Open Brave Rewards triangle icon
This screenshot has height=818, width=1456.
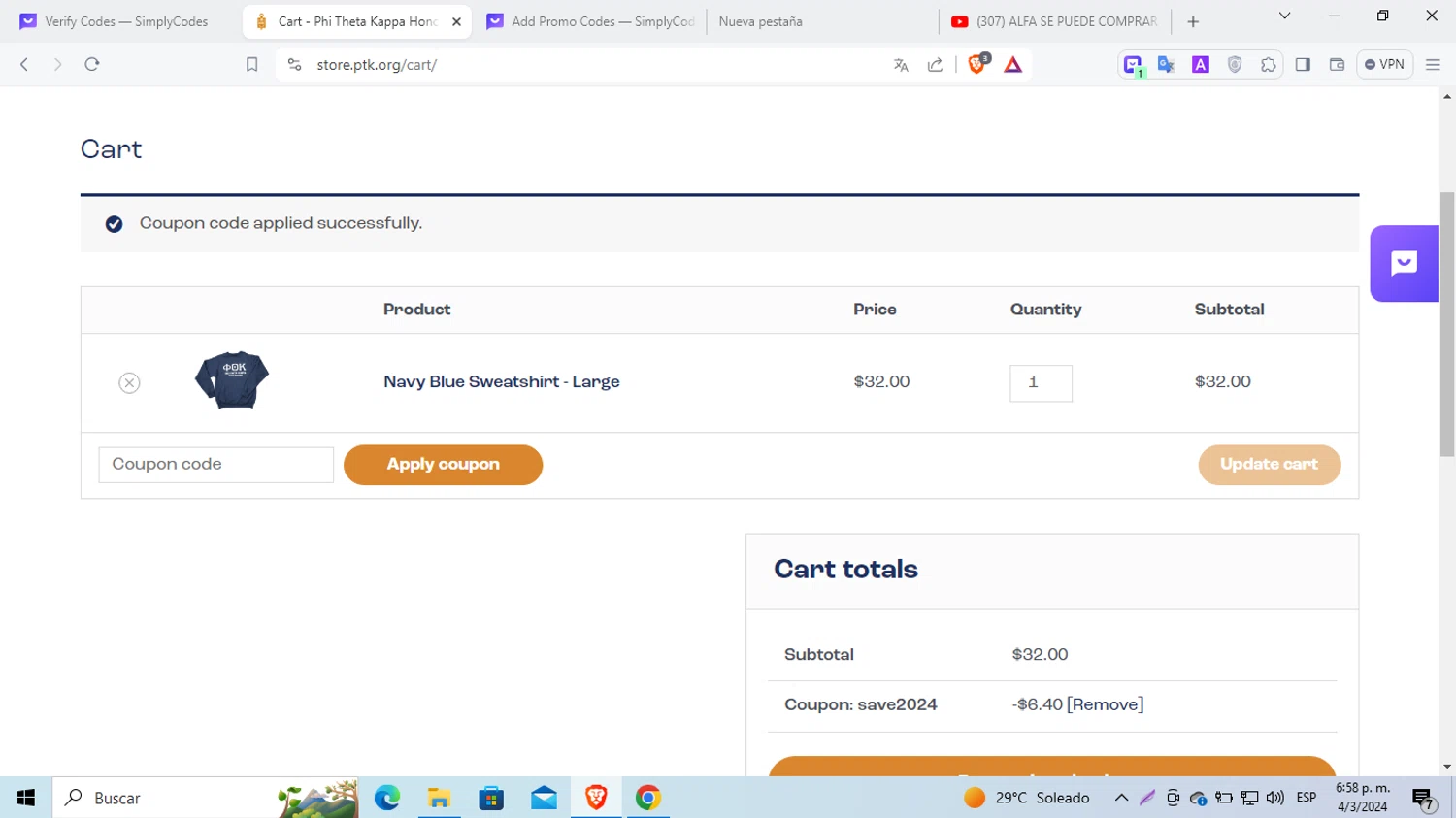pos(1012,65)
